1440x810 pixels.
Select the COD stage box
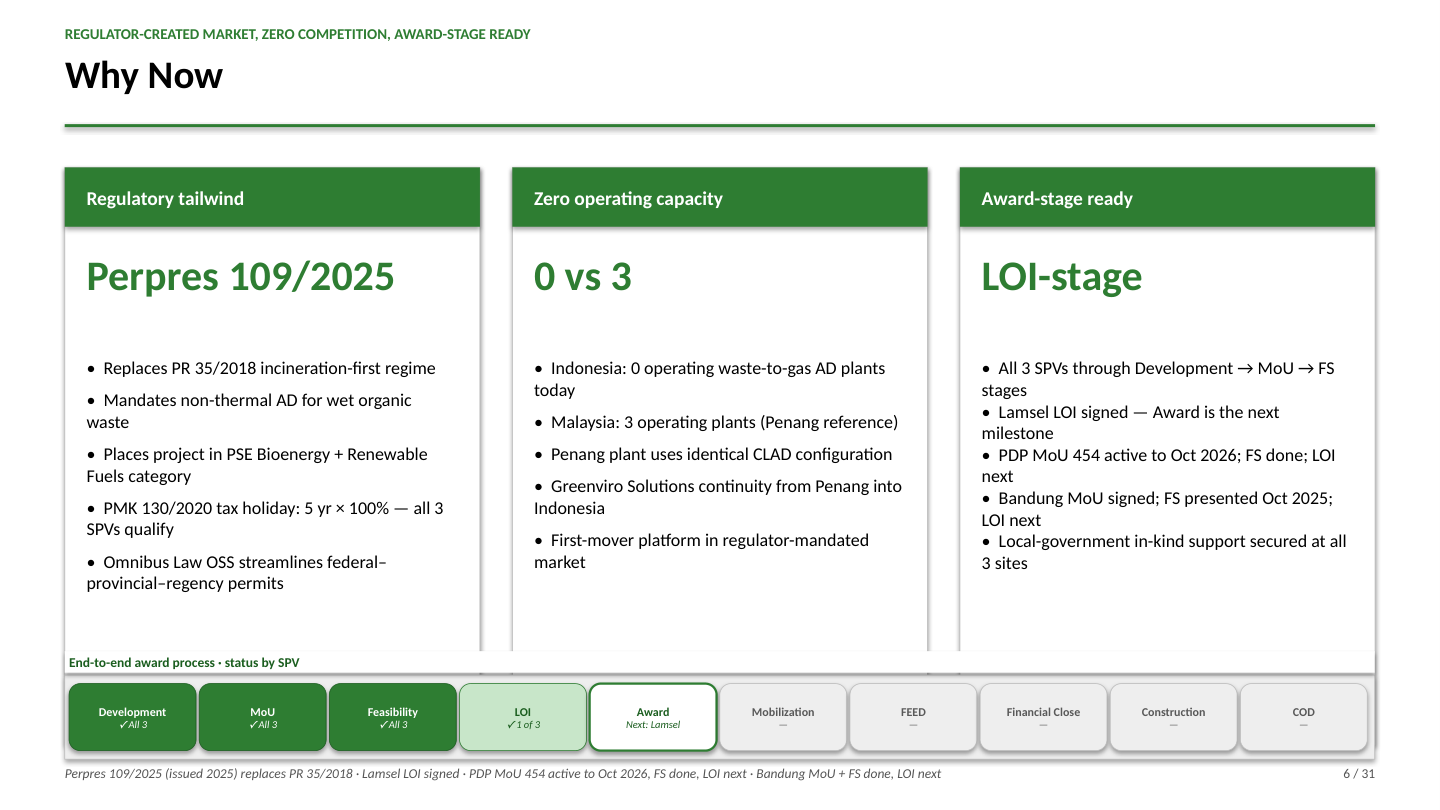pos(1303,717)
